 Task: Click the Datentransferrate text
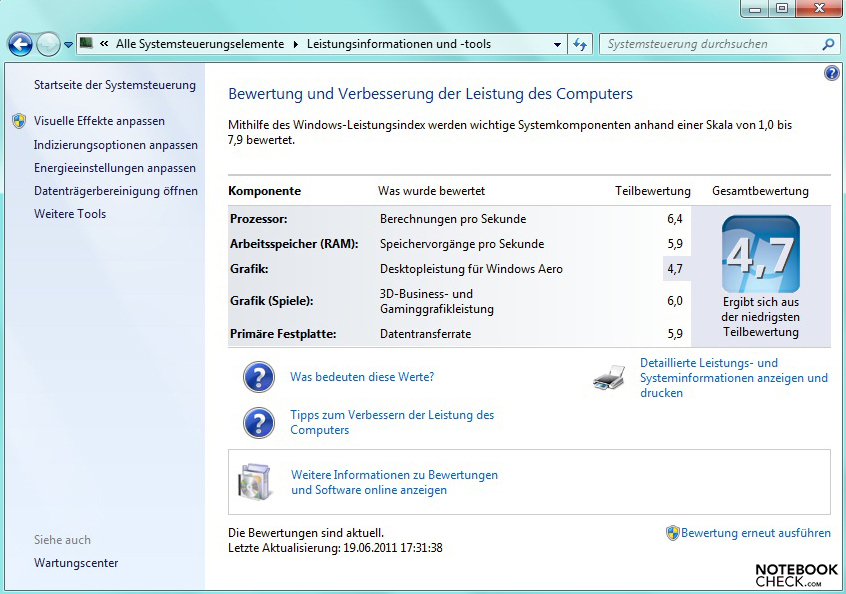pos(425,334)
